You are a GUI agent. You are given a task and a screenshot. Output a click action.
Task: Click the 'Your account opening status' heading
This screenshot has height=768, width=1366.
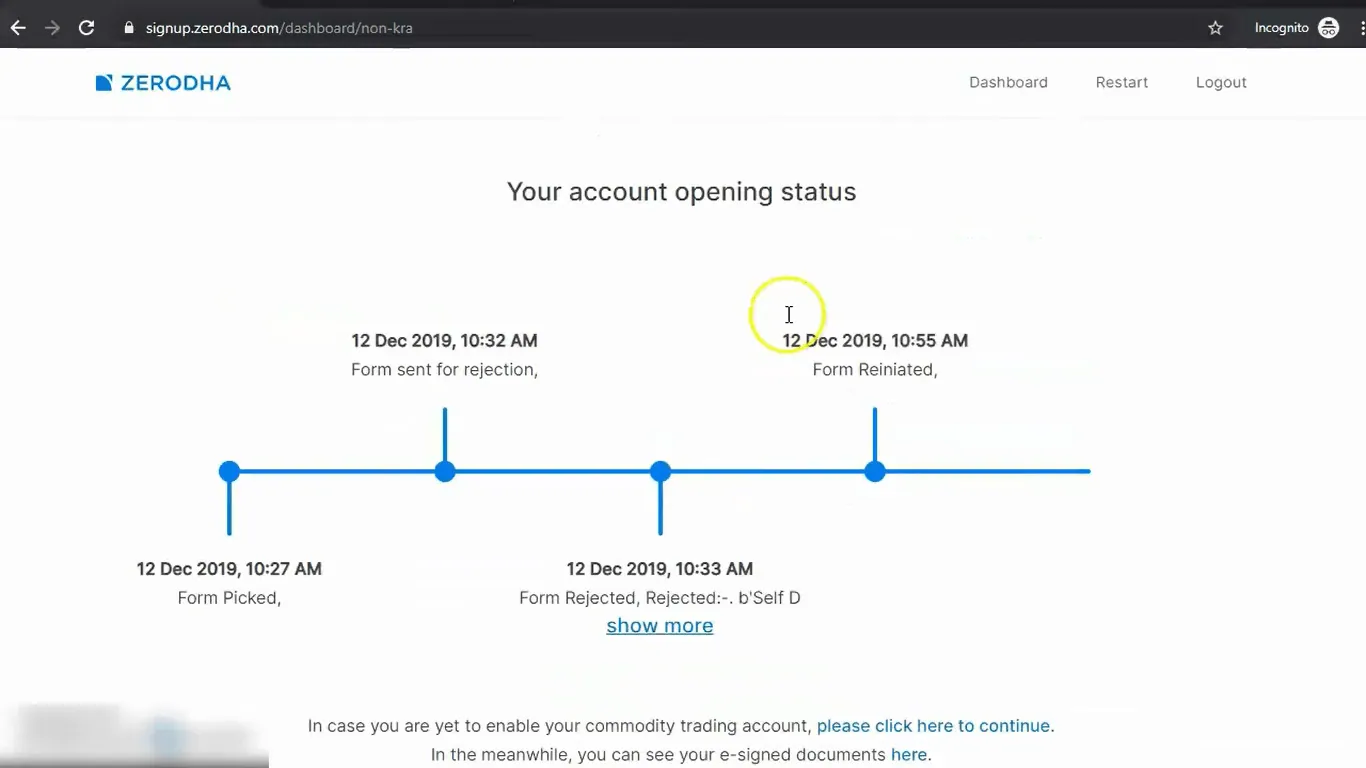(682, 192)
